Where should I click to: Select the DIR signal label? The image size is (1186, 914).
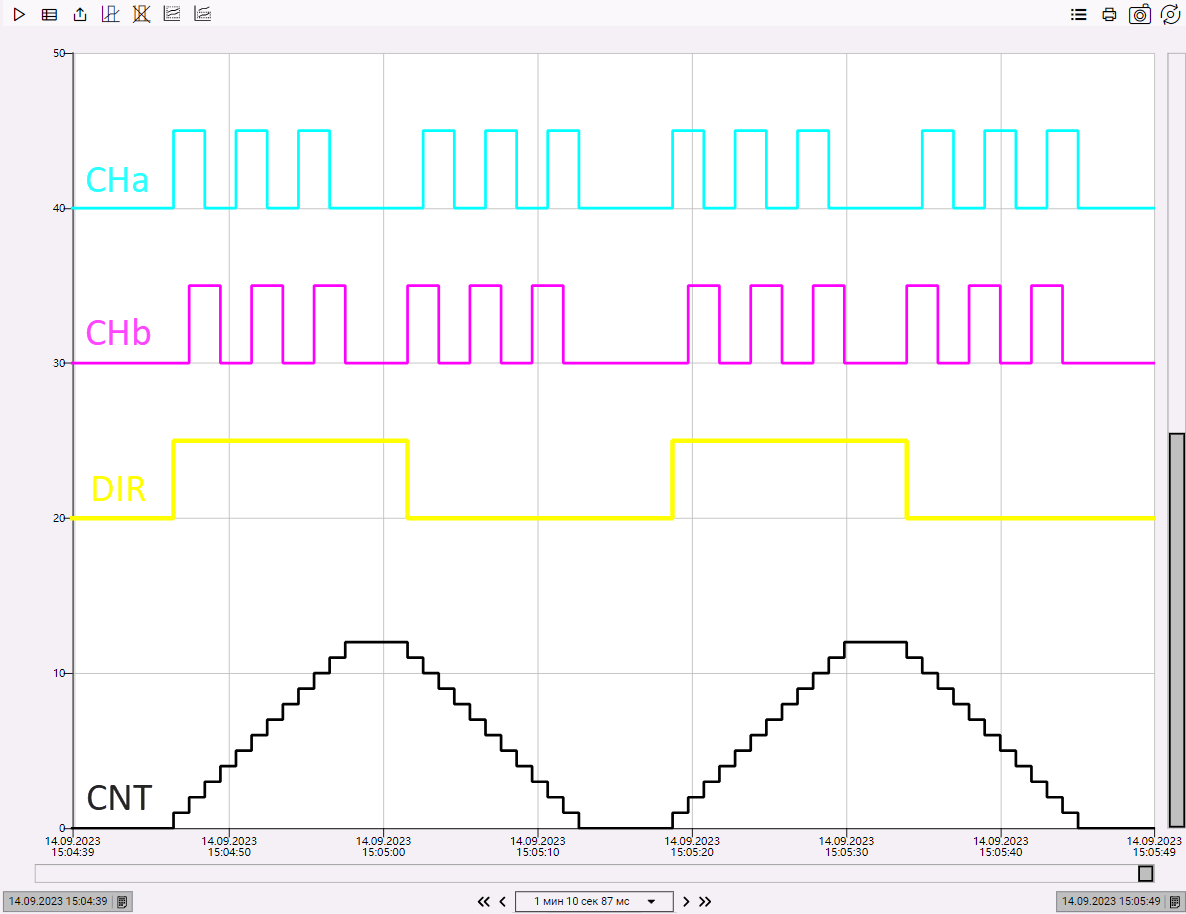(x=116, y=488)
